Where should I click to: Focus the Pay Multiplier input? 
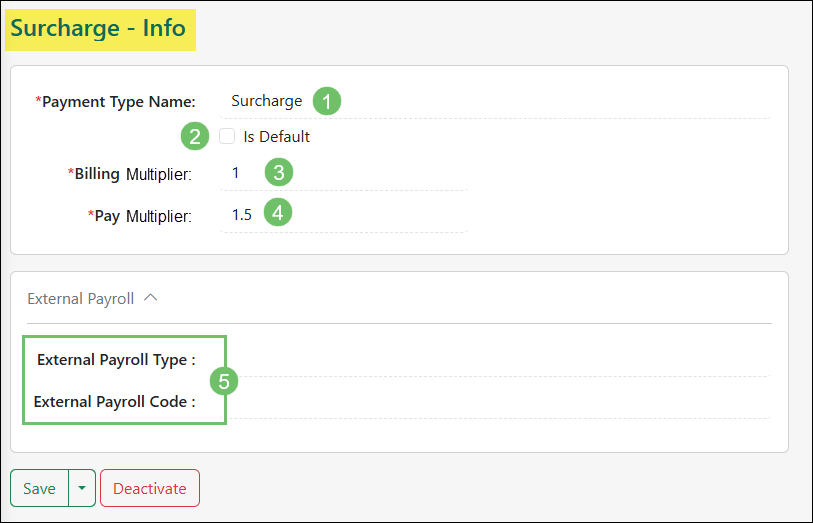click(344, 215)
